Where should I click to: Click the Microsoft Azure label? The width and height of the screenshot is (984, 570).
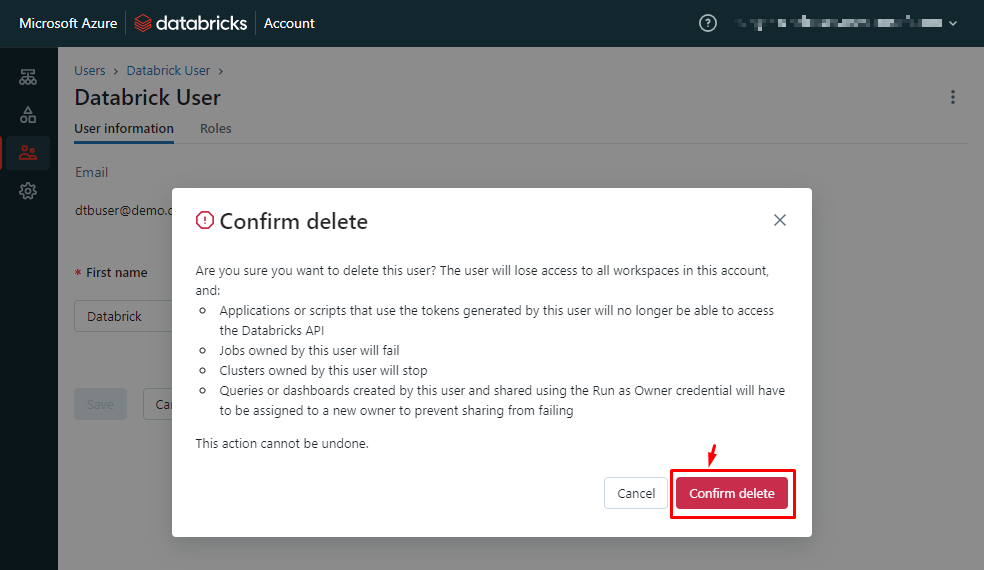click(x=68, y=23)
